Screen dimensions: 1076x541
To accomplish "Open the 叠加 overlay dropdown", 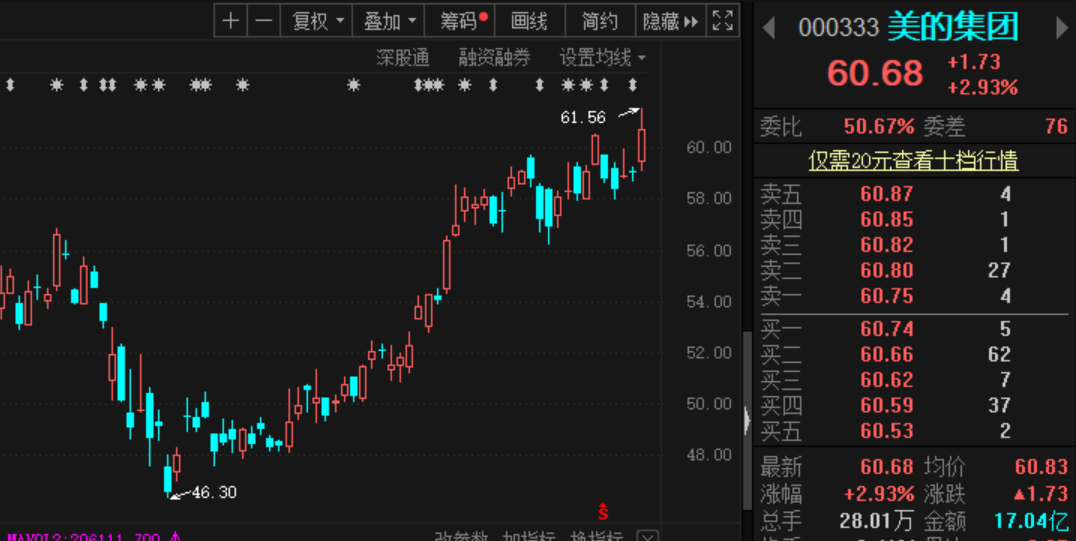I will click(x=388, y=21).
